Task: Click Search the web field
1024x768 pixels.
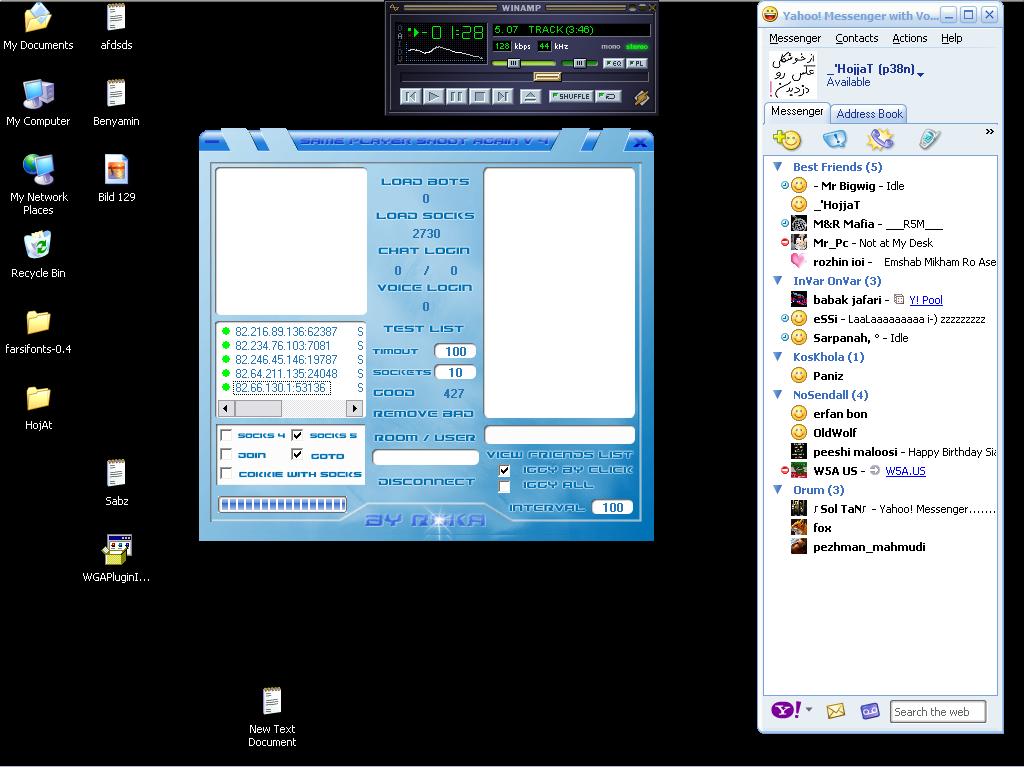Action: (x=937, y=712)
